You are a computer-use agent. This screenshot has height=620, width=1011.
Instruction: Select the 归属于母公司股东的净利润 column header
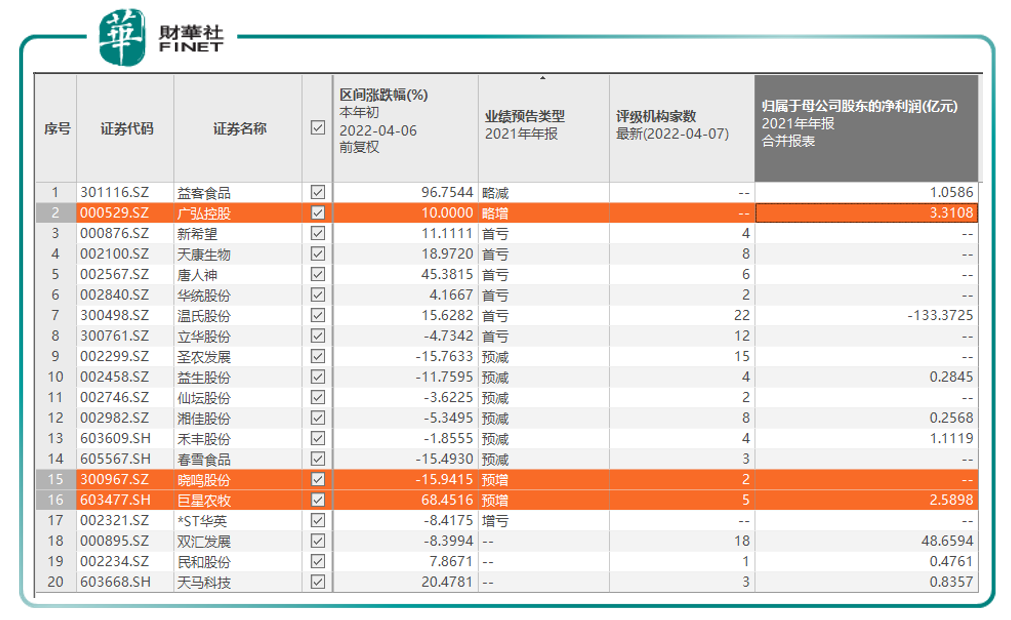(867, 129)
